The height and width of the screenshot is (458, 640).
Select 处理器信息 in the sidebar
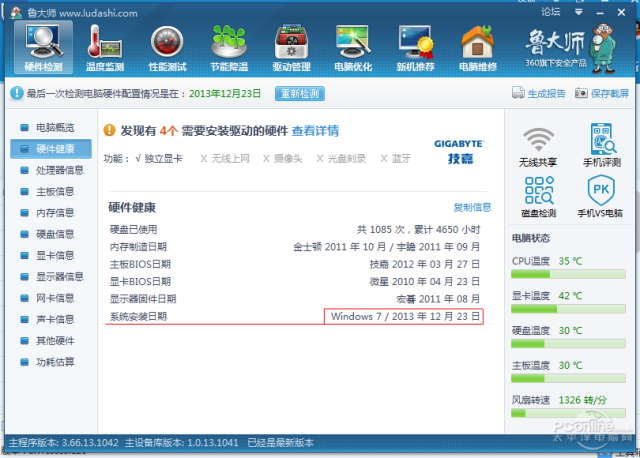coord(51,170)
